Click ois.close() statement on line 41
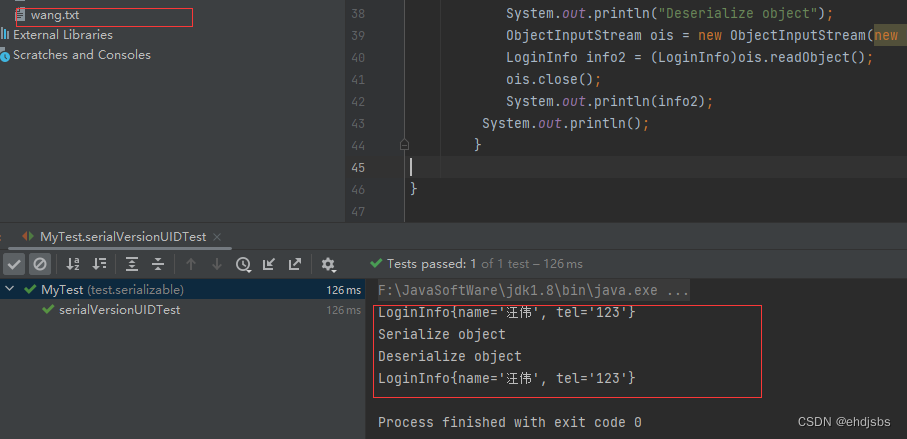907x439 pixels. (x=554, y=79)
